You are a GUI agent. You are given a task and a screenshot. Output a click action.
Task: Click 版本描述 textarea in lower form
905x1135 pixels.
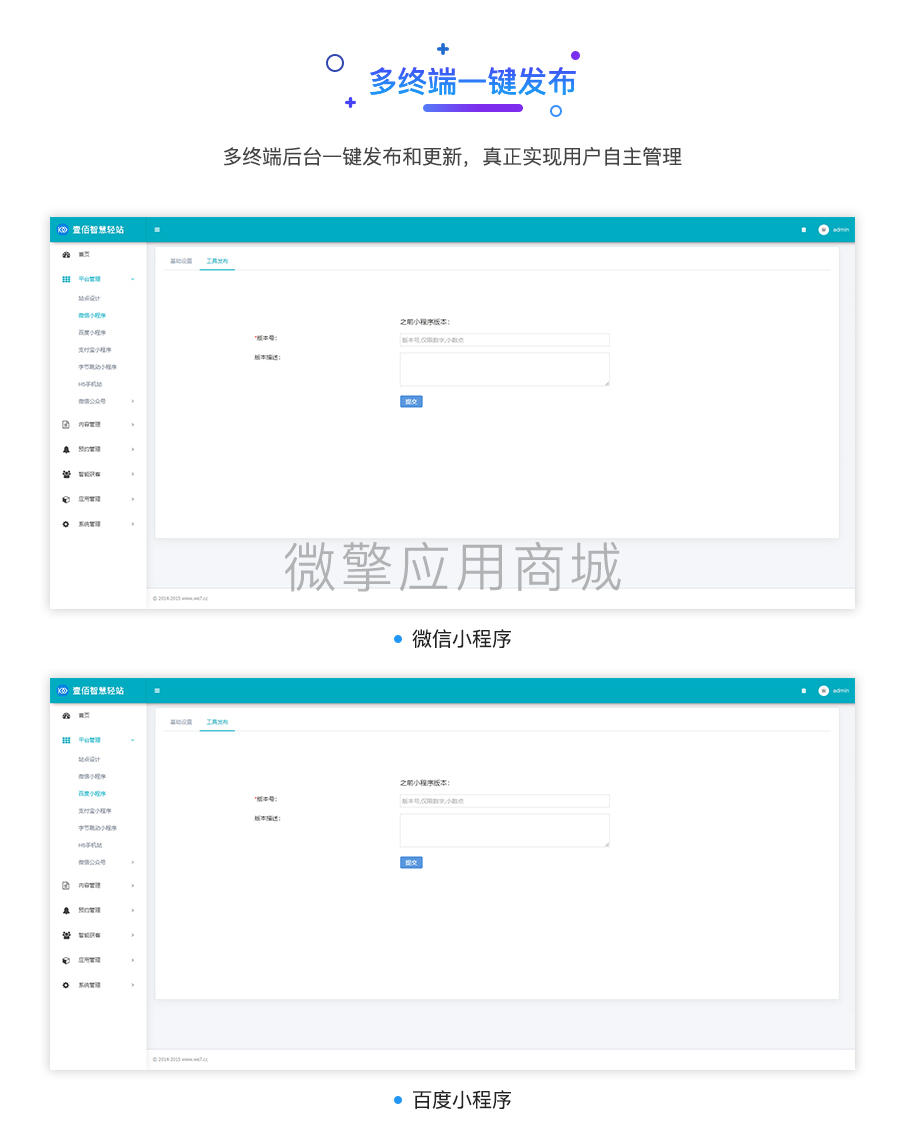(x=504, y=830)
